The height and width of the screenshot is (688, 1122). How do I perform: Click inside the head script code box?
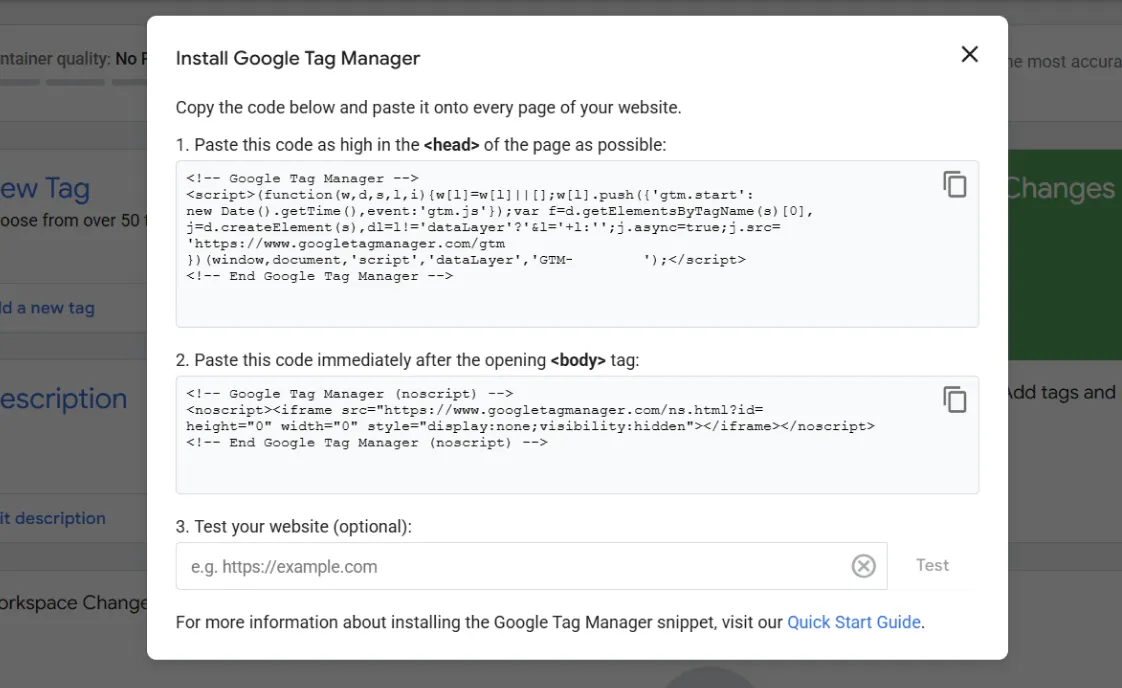pyautogui.click(x=577, y=244)
